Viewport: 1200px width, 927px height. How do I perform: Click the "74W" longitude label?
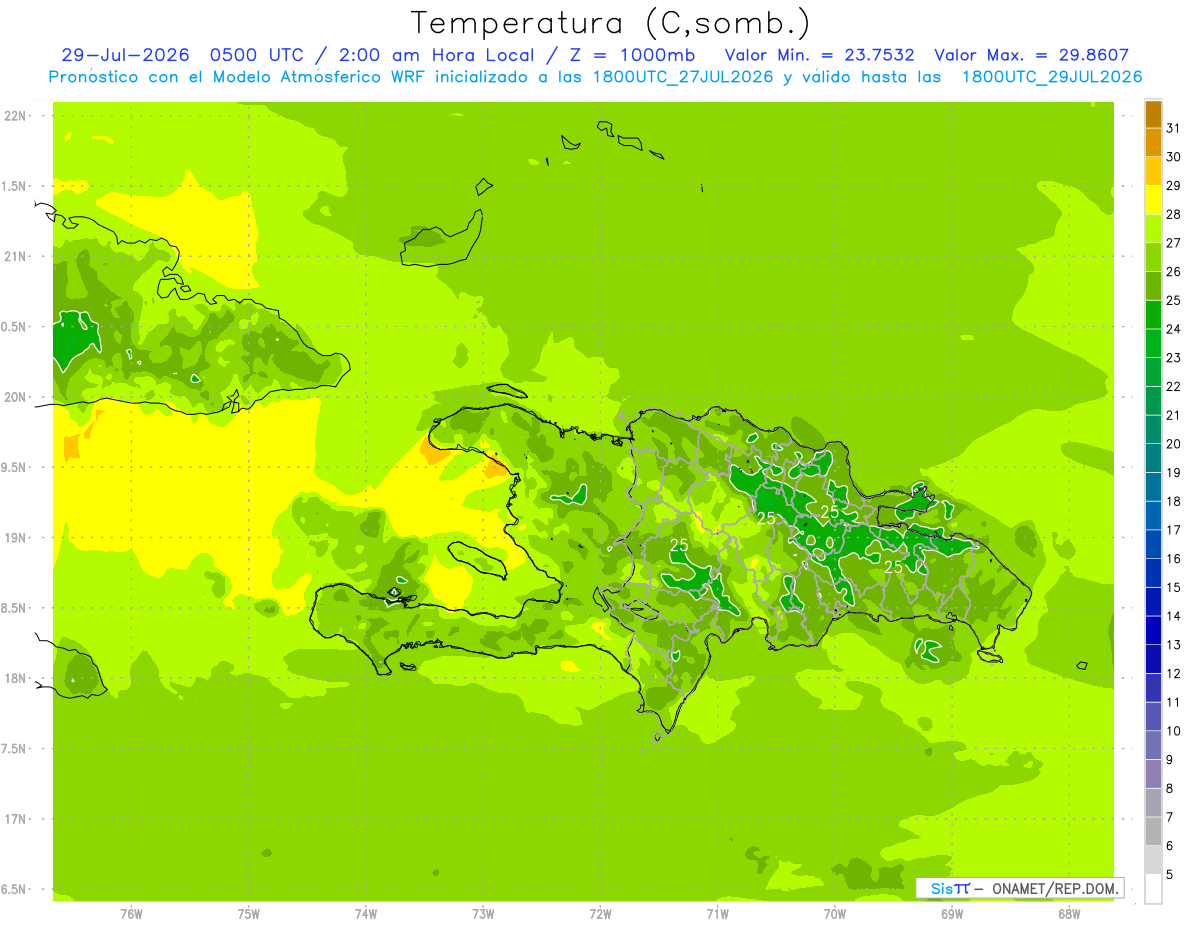pyautogui.click(x=366, y=914)
